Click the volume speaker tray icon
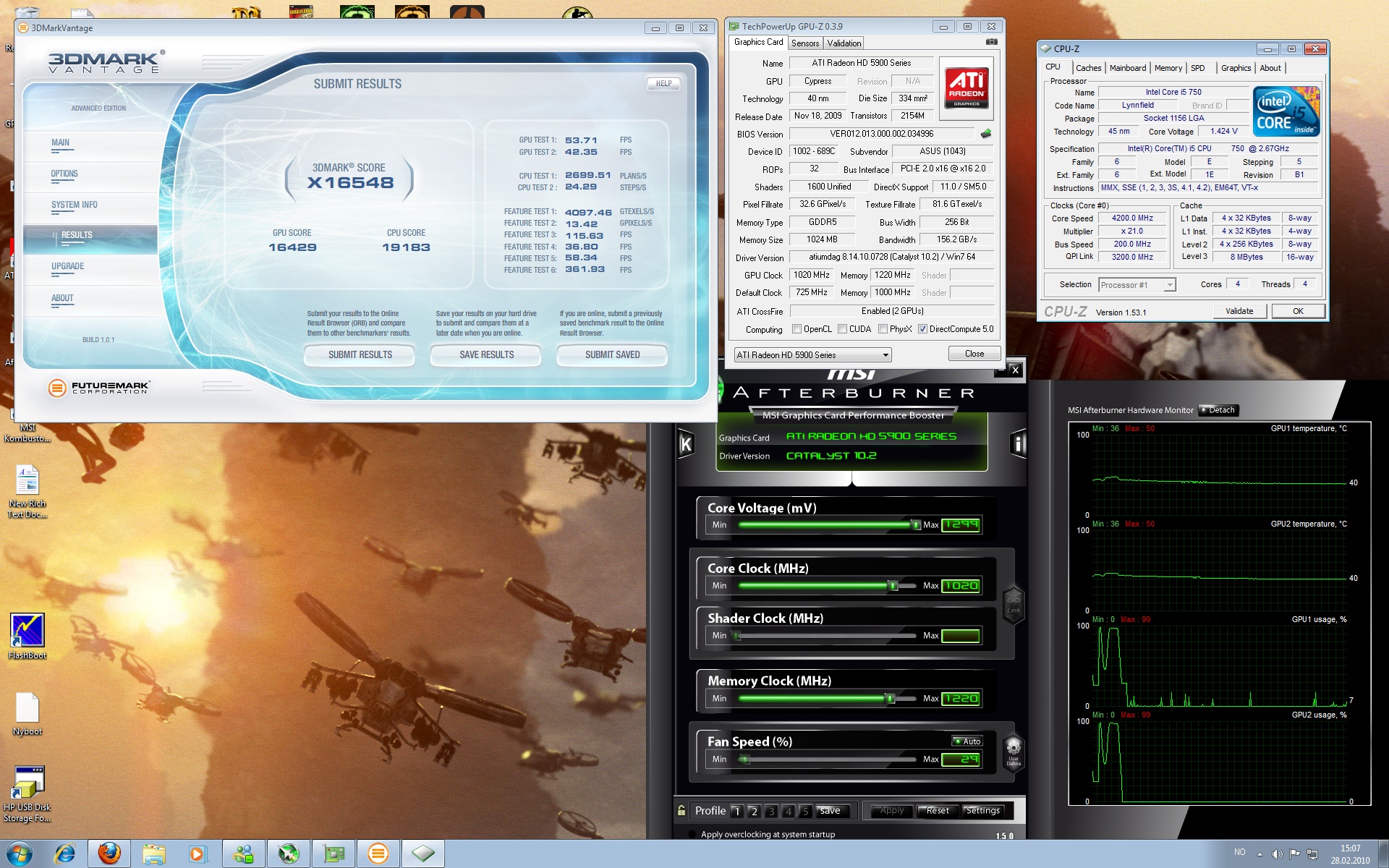This screenshot has width=1389, height=868. pyautogui.click(x=1277, y=854)
